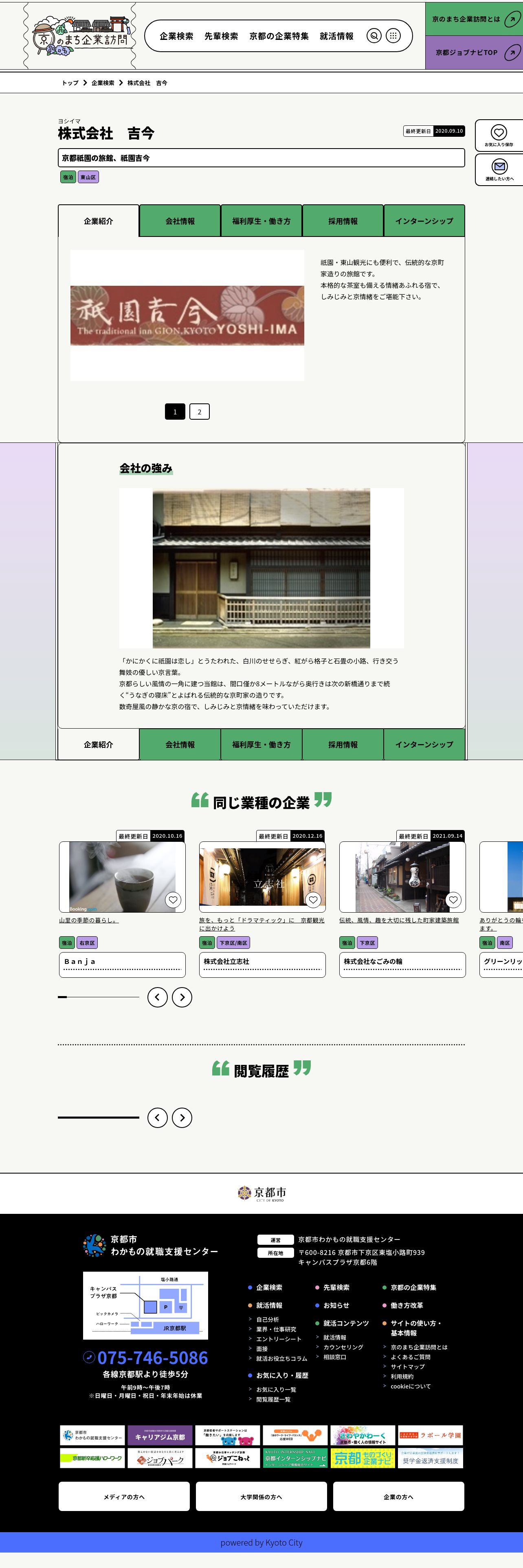Call phone number 075-746-5086
Image resolution: width=523 pixels, height=1568 pixels.
(x=152, y=1358)
